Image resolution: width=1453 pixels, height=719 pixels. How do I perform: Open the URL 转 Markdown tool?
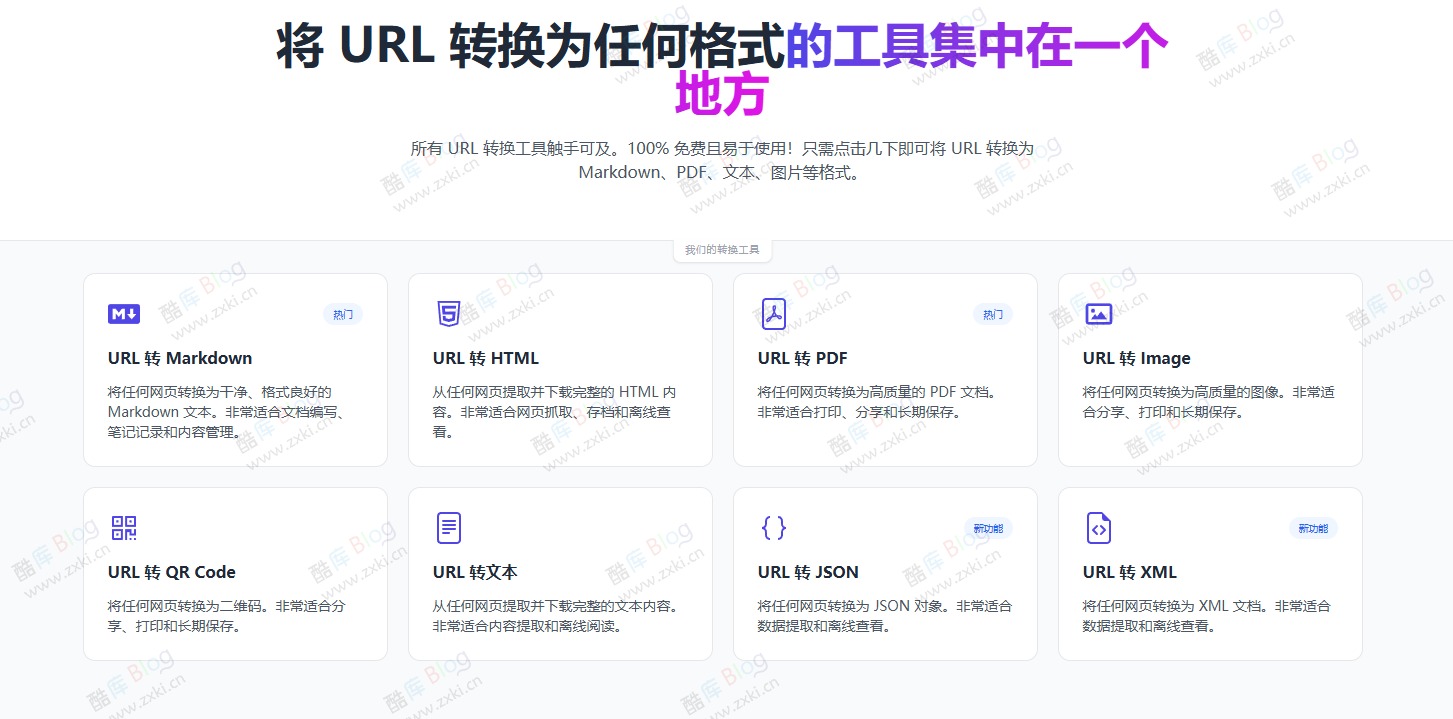pos(179,358)
